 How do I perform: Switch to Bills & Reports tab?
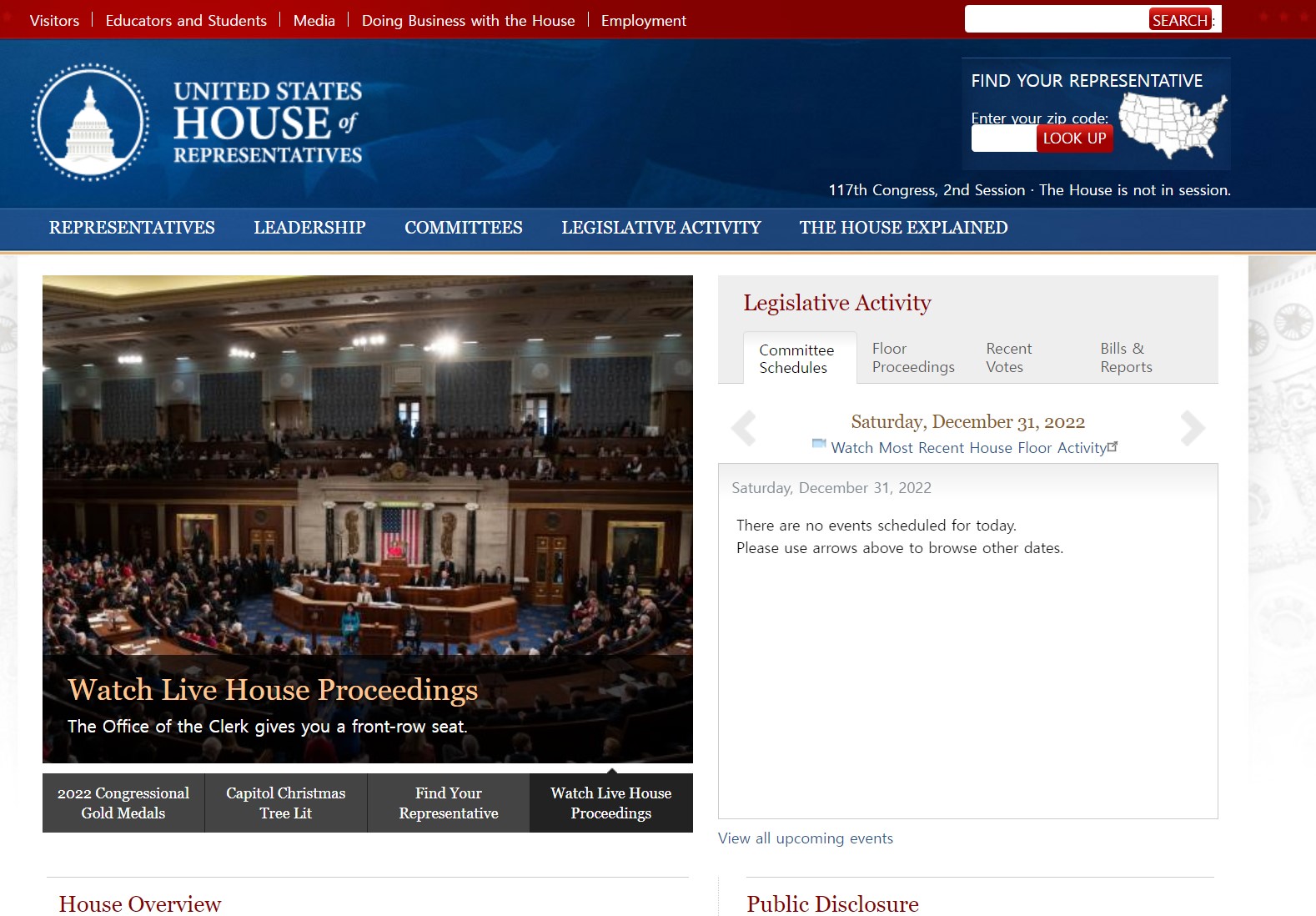point(1126,358)
